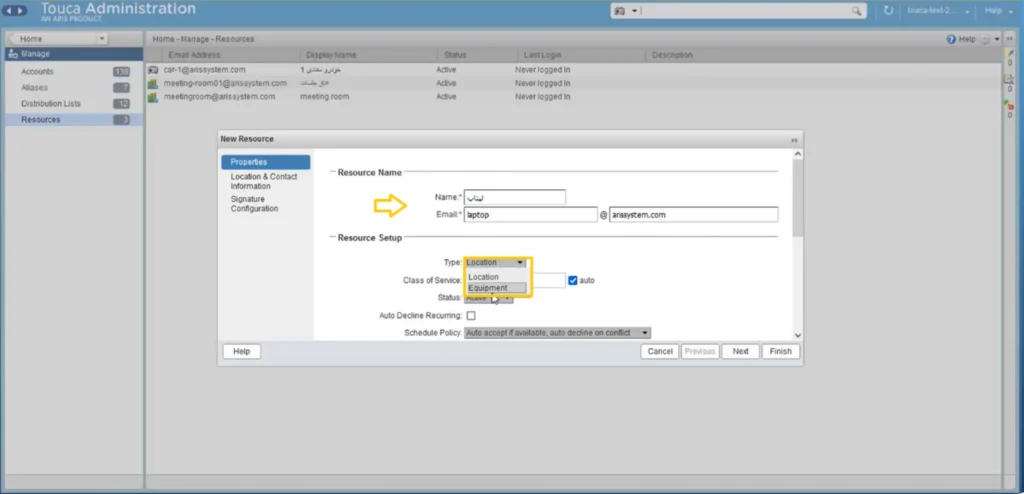Switch to Properties step
Viewport: 1024px width, 494px height.
click(x=265, y=162)
